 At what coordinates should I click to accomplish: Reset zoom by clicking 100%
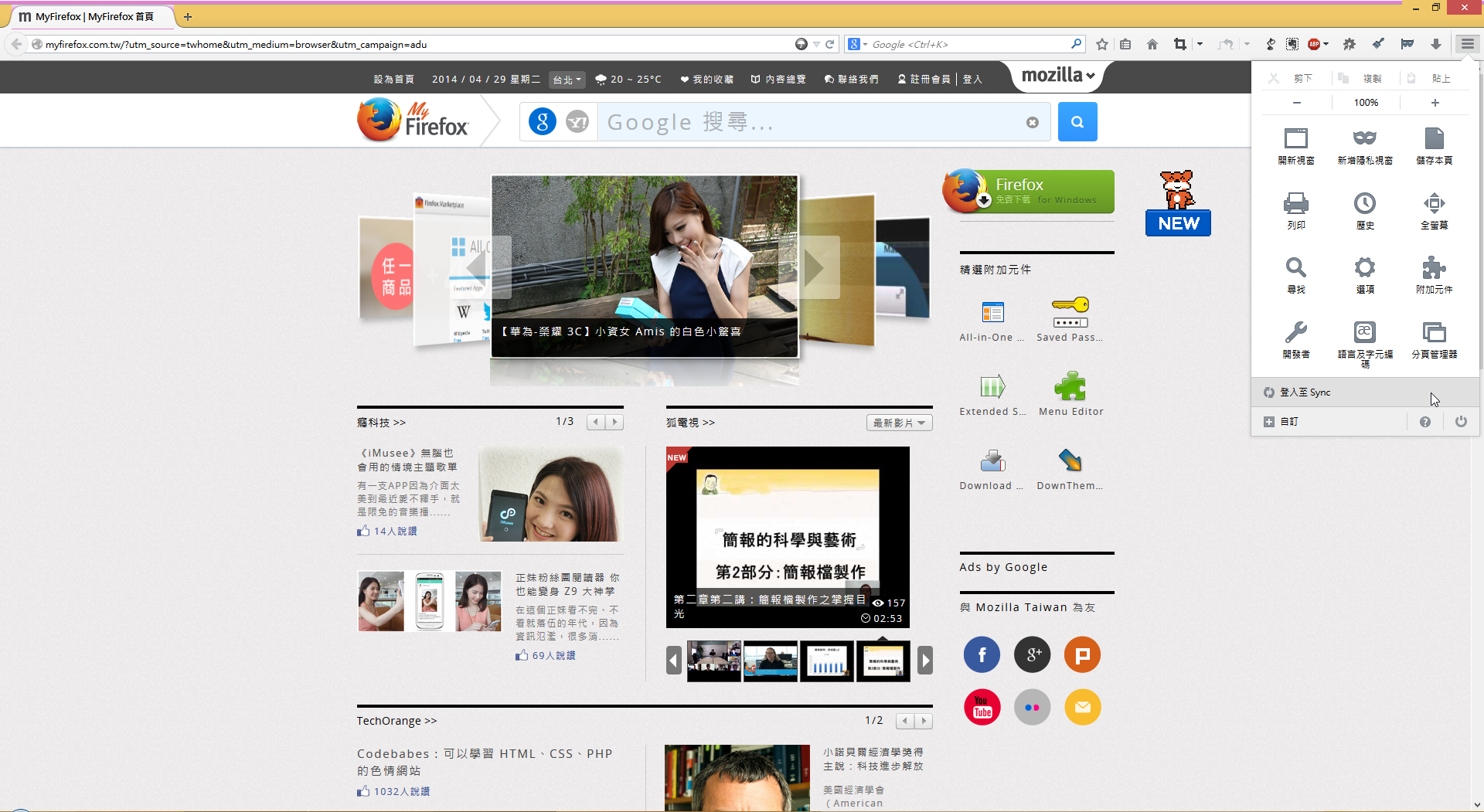pos(1366,103)
